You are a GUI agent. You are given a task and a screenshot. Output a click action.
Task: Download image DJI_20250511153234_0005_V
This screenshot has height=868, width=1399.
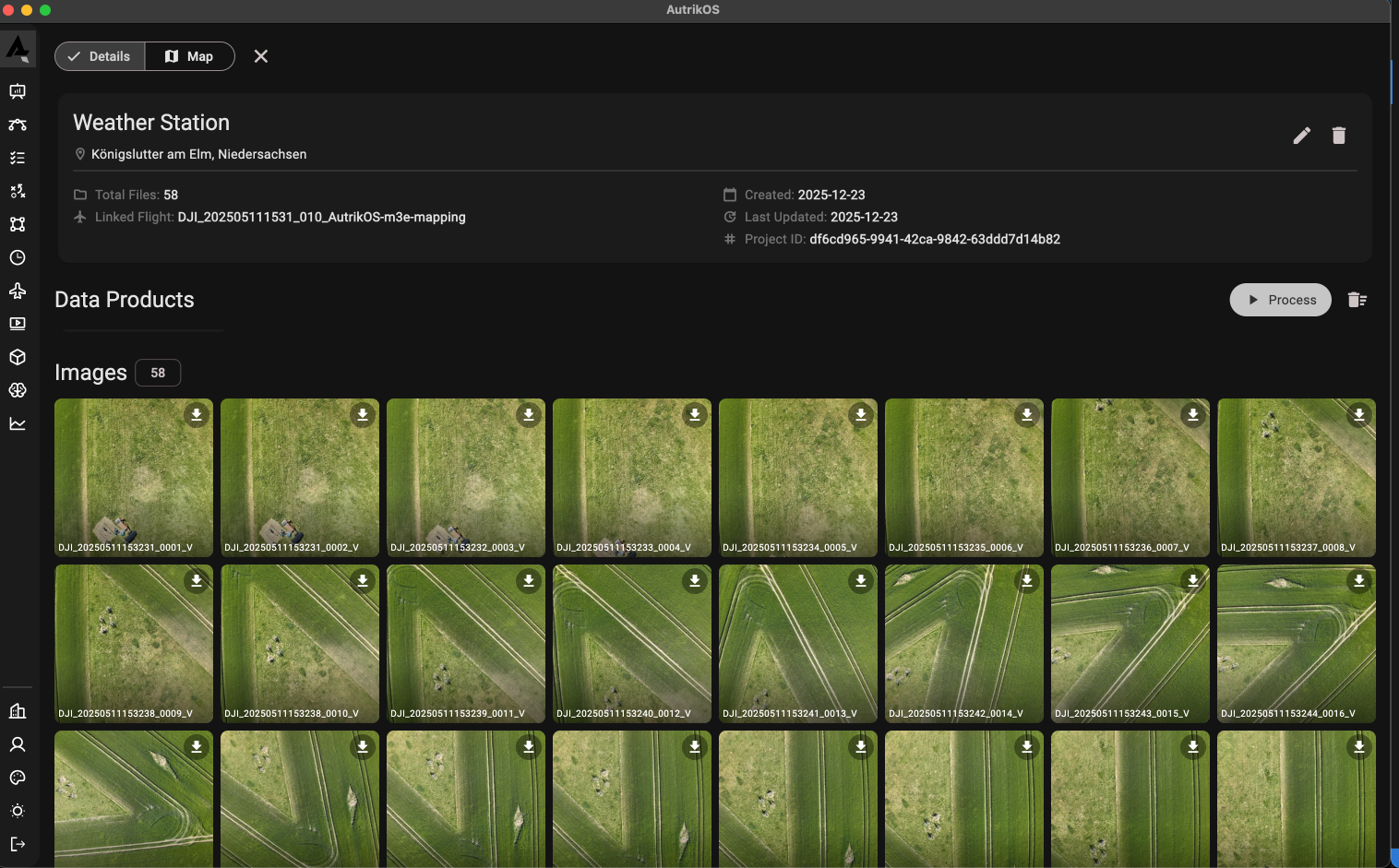pyautogui.click(x=860, y=415)
